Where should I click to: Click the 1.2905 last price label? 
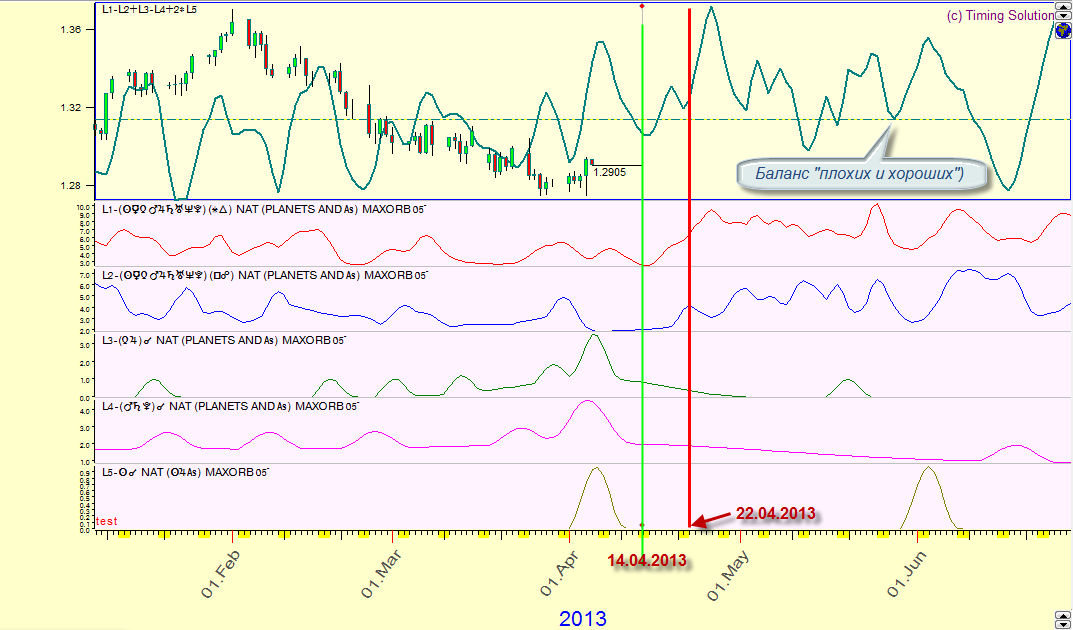tap(610, 172)
